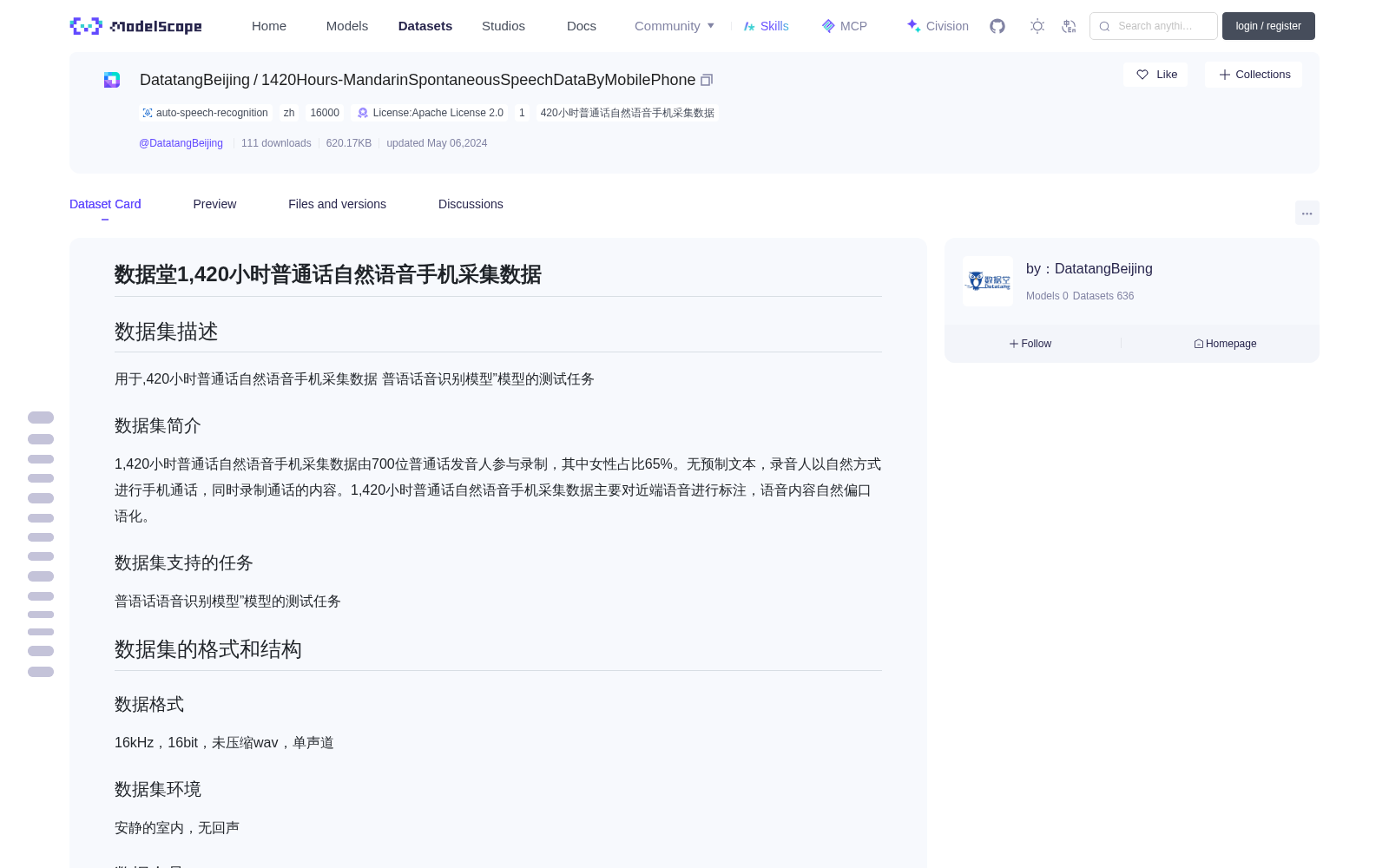1389x868 pixels.
Task: Open the @DatatangBeijing author link
Action: (181, 143)
